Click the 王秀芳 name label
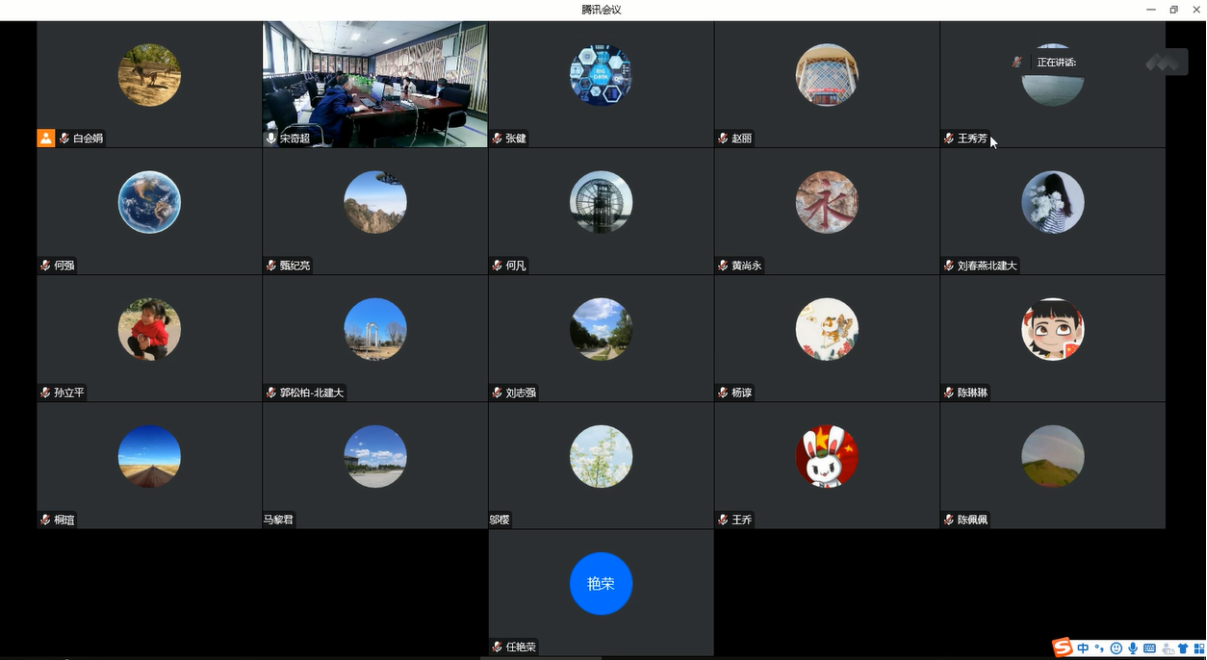Screen dimensions: 1207x660 [972, 138]
